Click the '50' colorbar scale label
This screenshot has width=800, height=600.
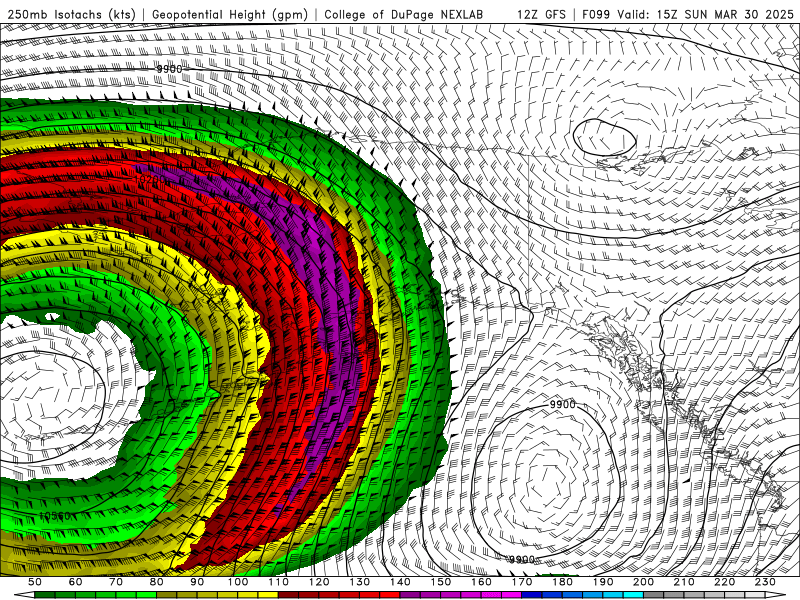pos(35,582)
